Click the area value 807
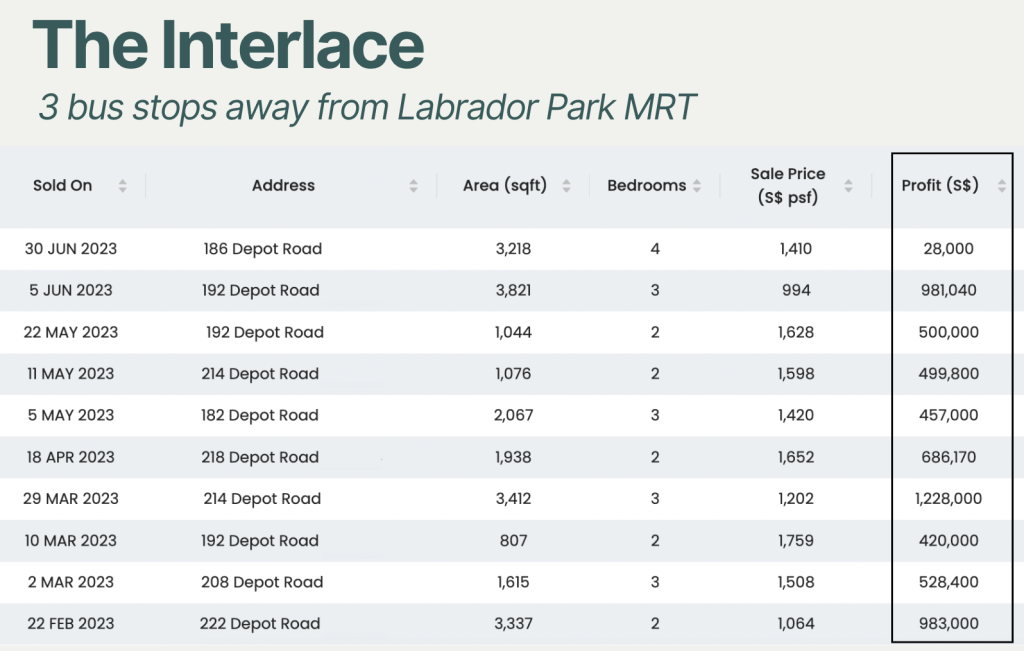 (513, 541)
